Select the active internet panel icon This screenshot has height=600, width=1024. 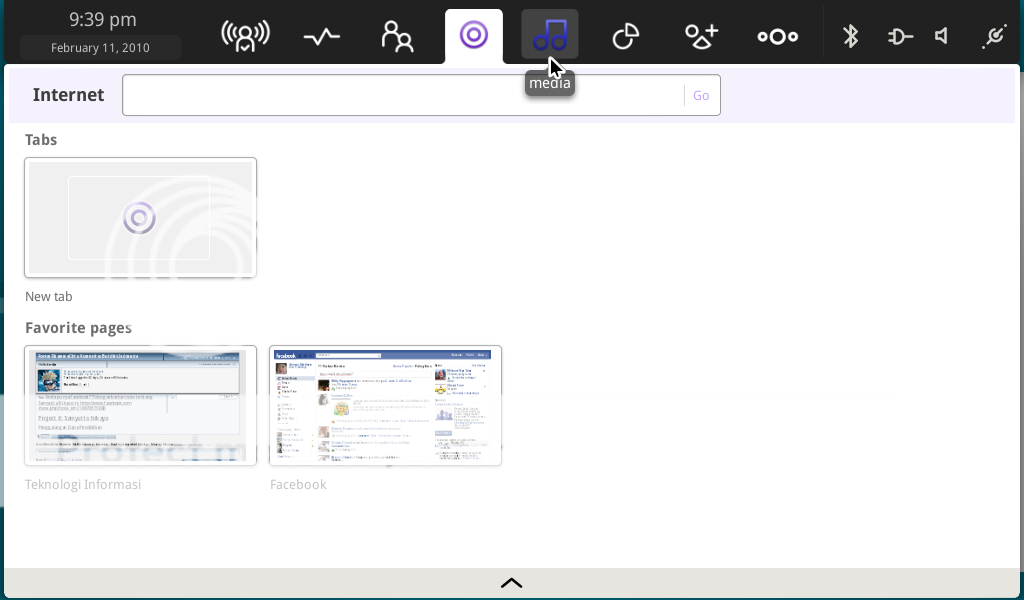pos(473,36)
